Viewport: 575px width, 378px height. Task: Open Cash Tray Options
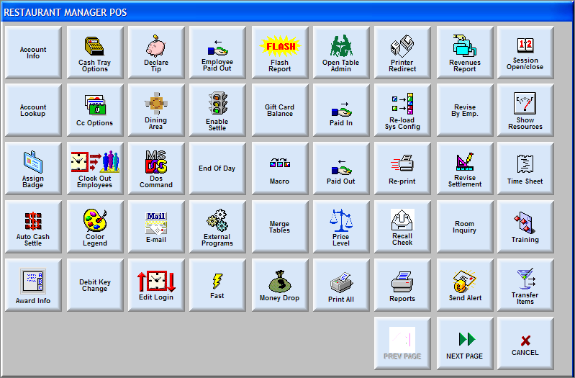[x=95, y=52]
